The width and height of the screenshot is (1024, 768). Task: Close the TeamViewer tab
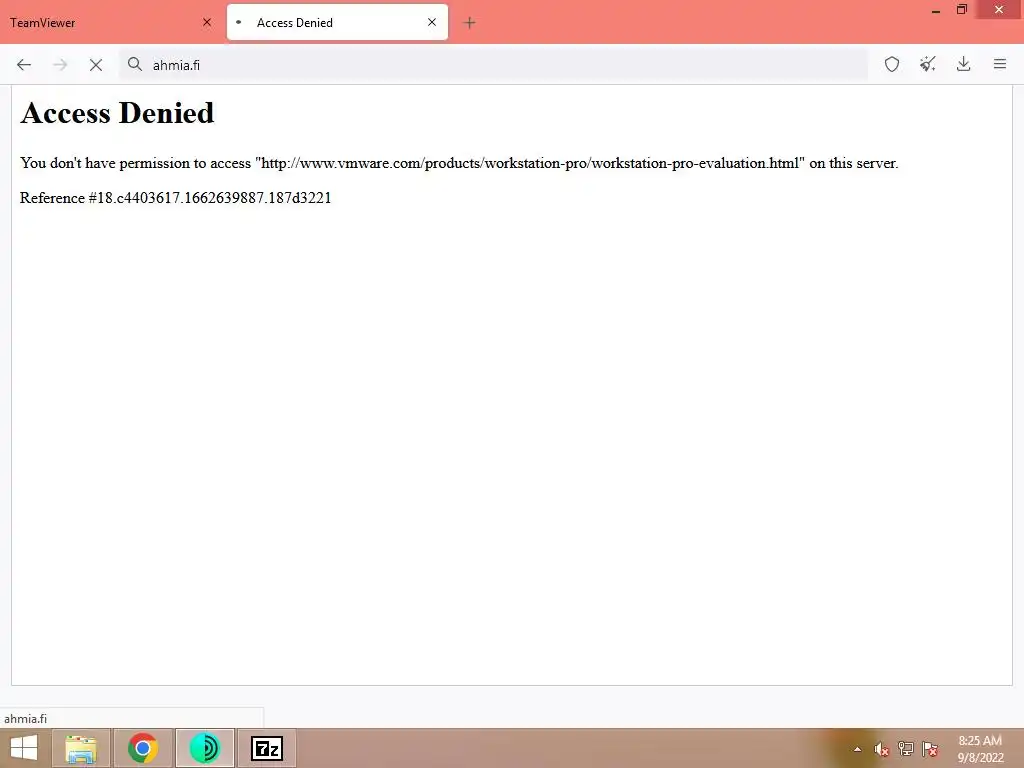207,22
